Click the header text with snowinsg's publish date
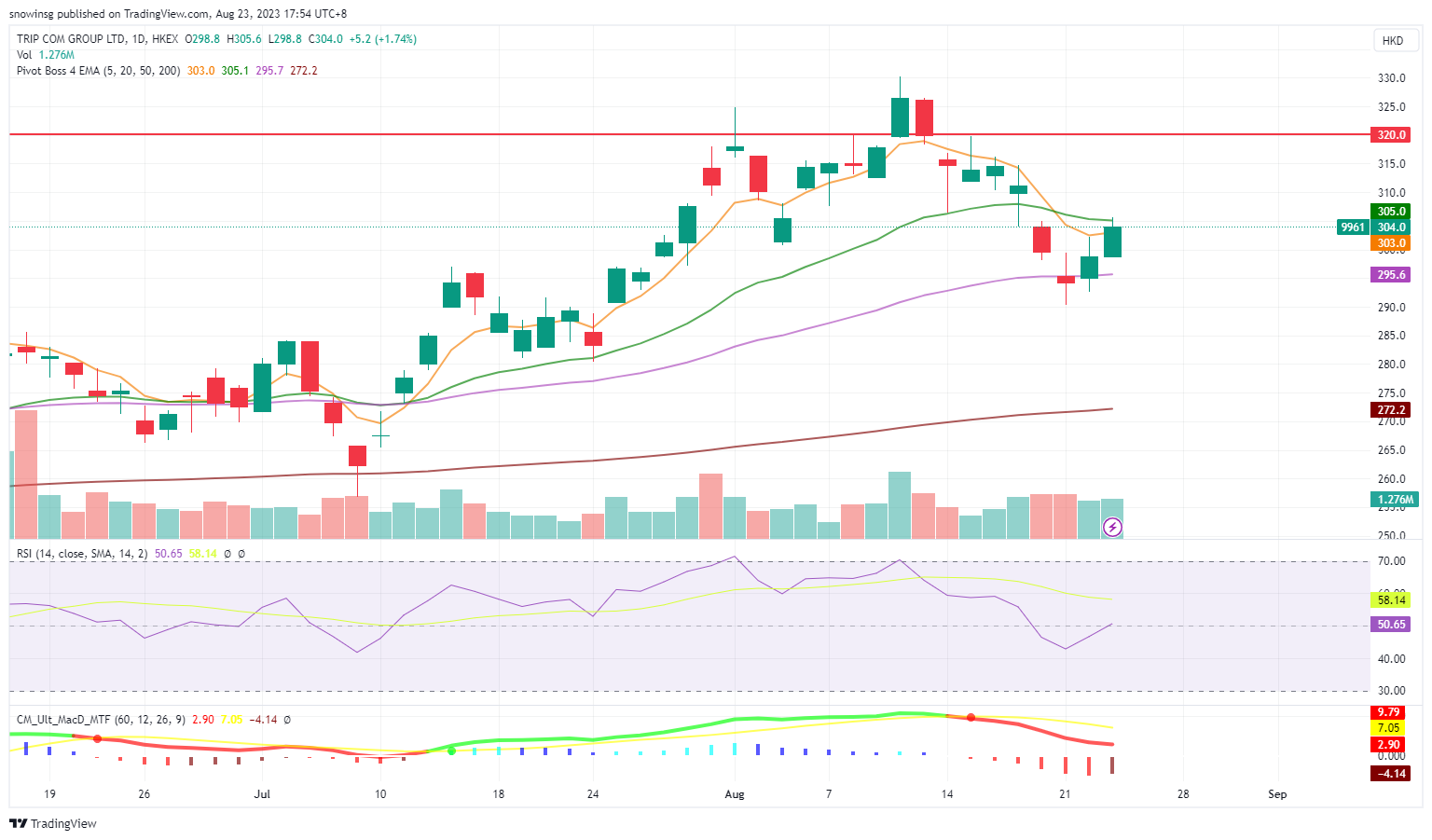Viewport: 1432px width, 840px height. click(x=177, y=14)
